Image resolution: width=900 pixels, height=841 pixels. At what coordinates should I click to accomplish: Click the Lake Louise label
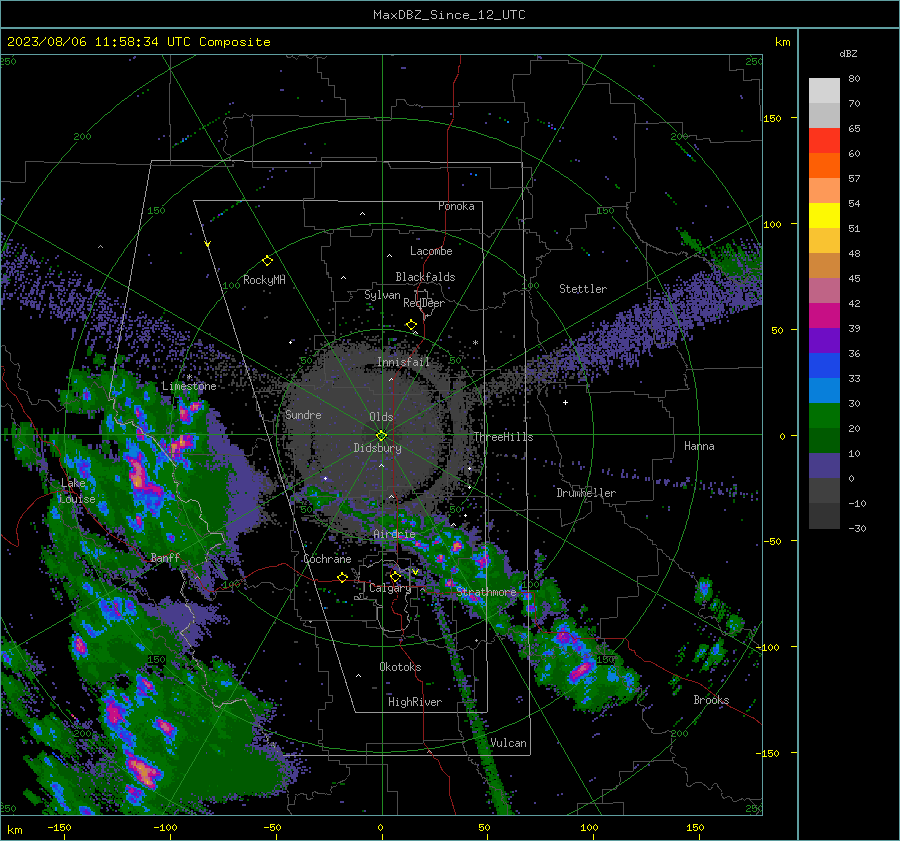point(77,491)
